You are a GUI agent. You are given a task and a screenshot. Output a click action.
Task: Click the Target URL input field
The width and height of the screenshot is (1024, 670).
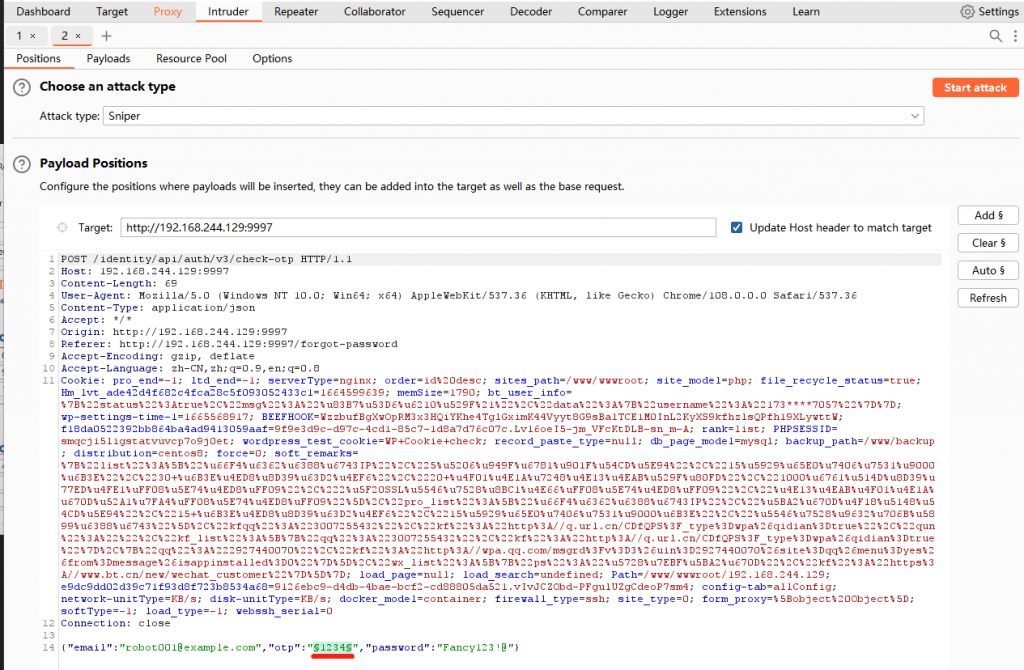click(x=418, y=227)
